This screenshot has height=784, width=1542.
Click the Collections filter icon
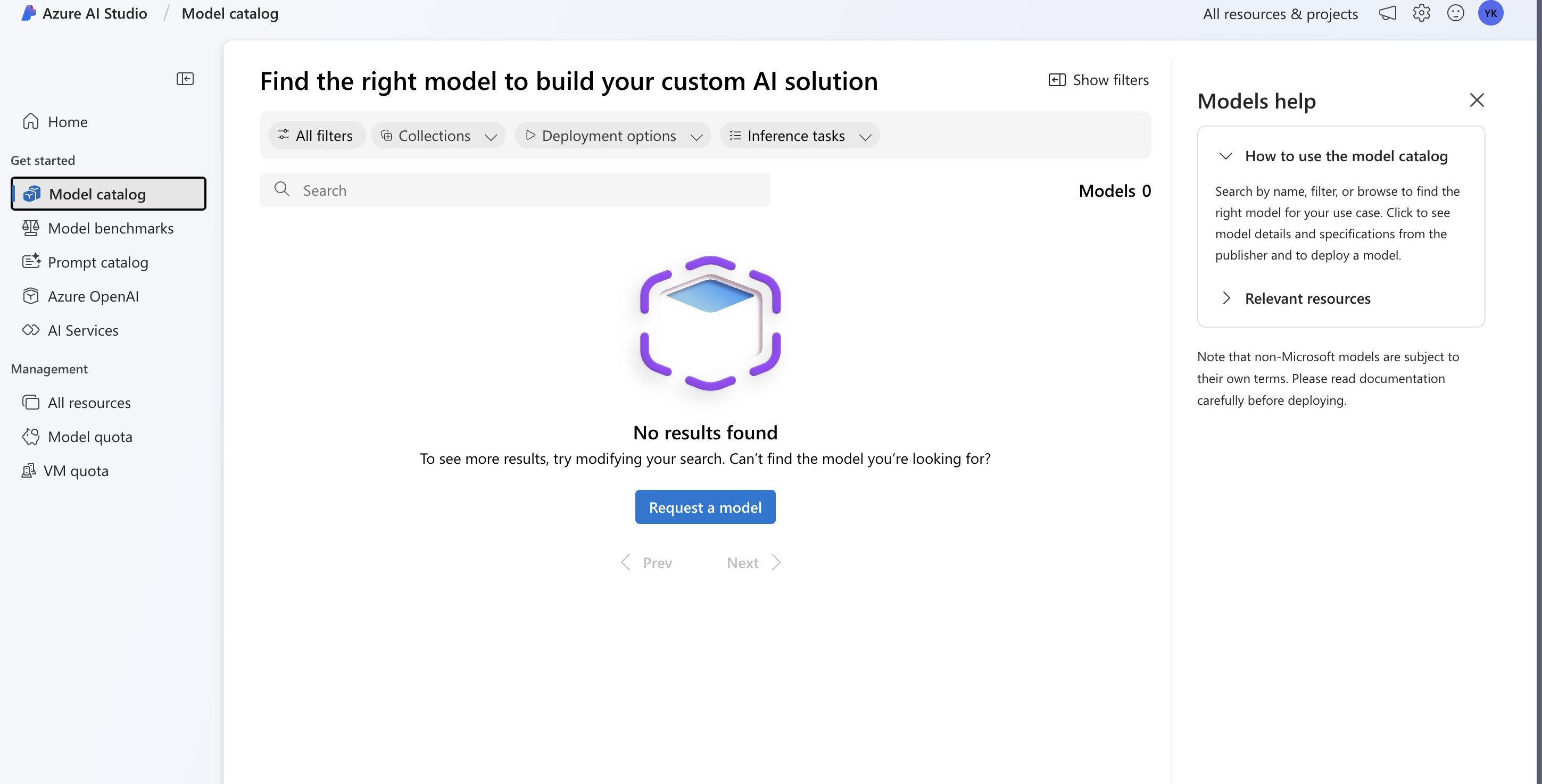tap(387, 135)
